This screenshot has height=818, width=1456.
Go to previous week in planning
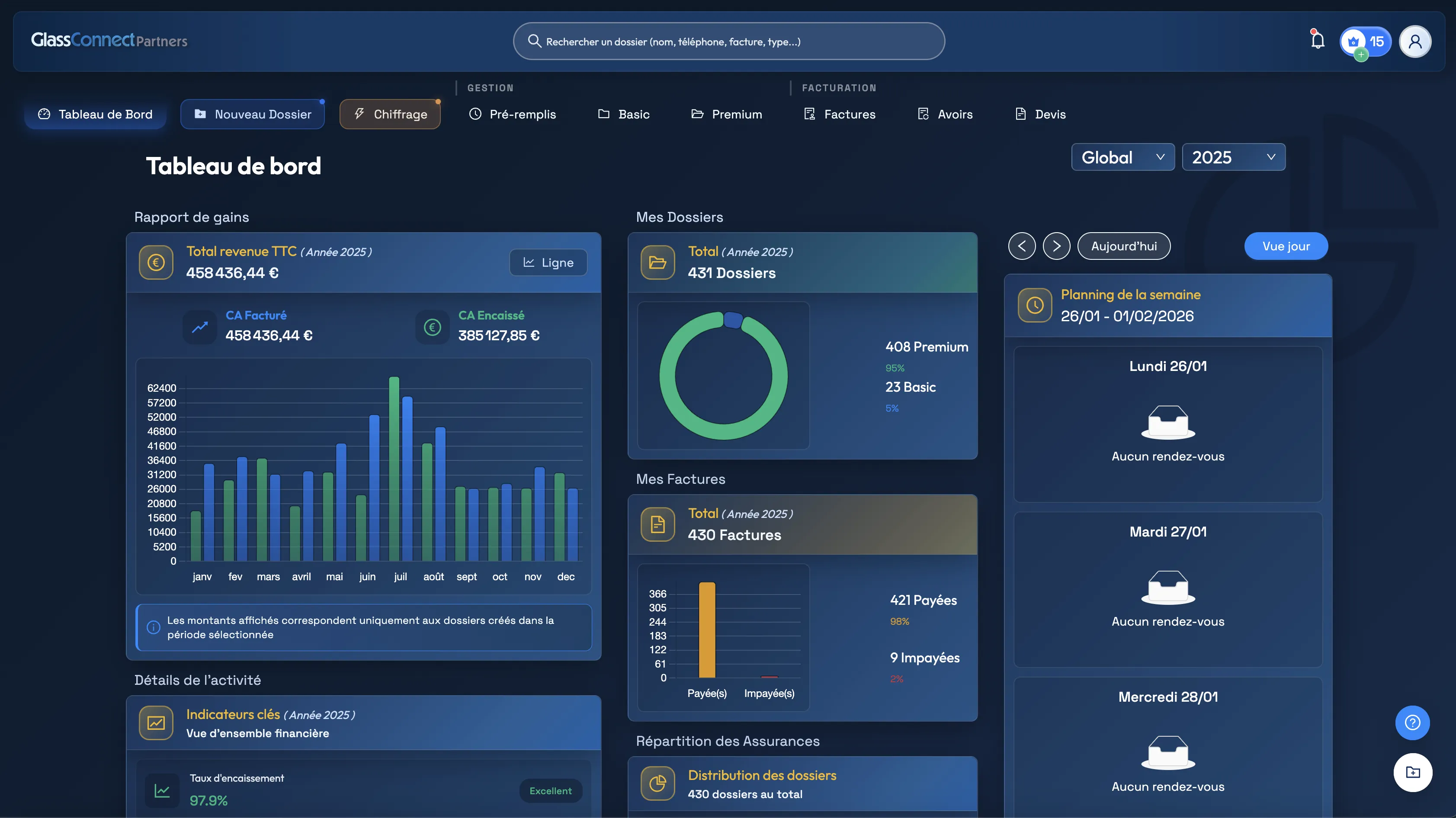click(x=1022, y=246)
